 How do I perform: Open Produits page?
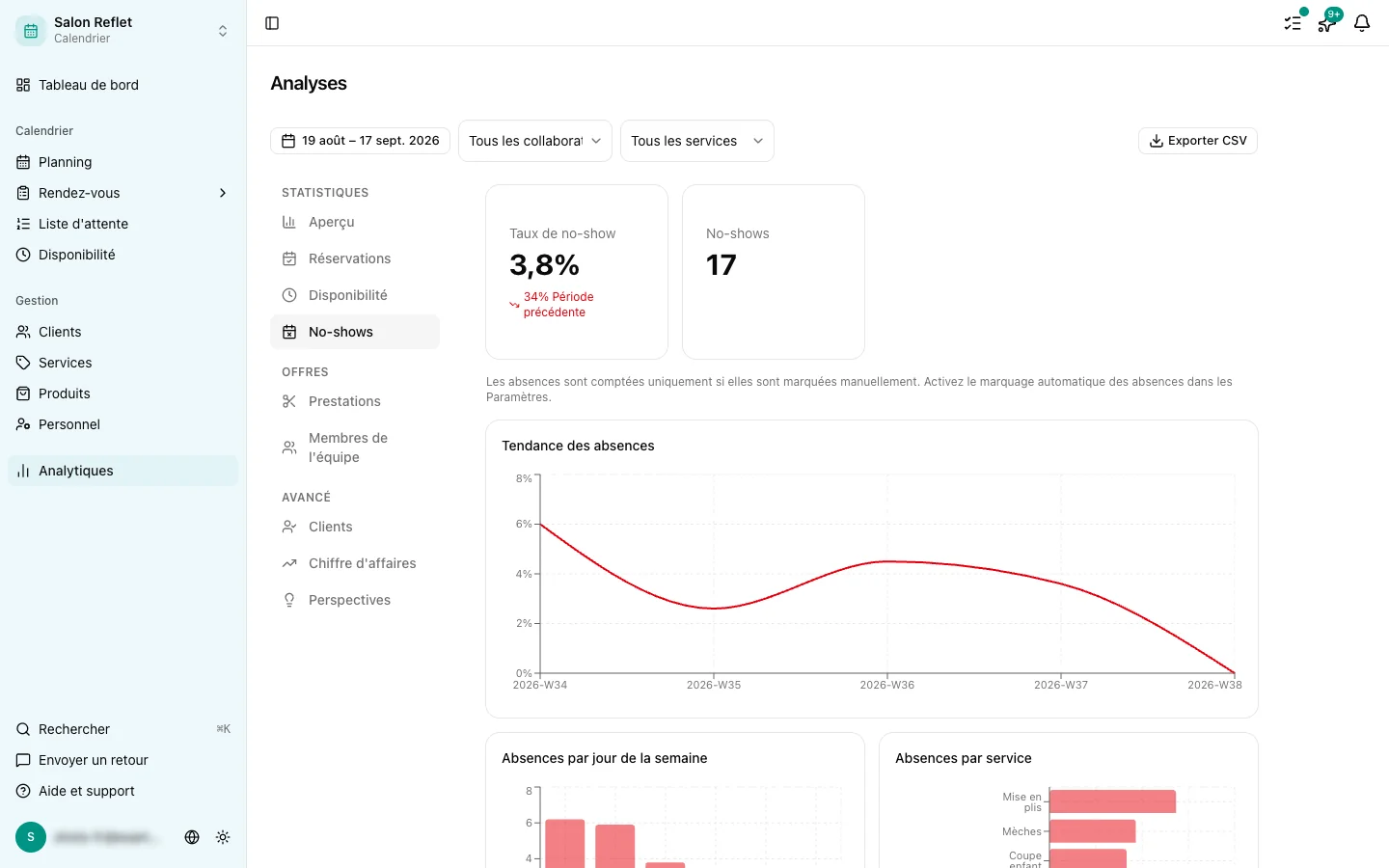point(123,393)
